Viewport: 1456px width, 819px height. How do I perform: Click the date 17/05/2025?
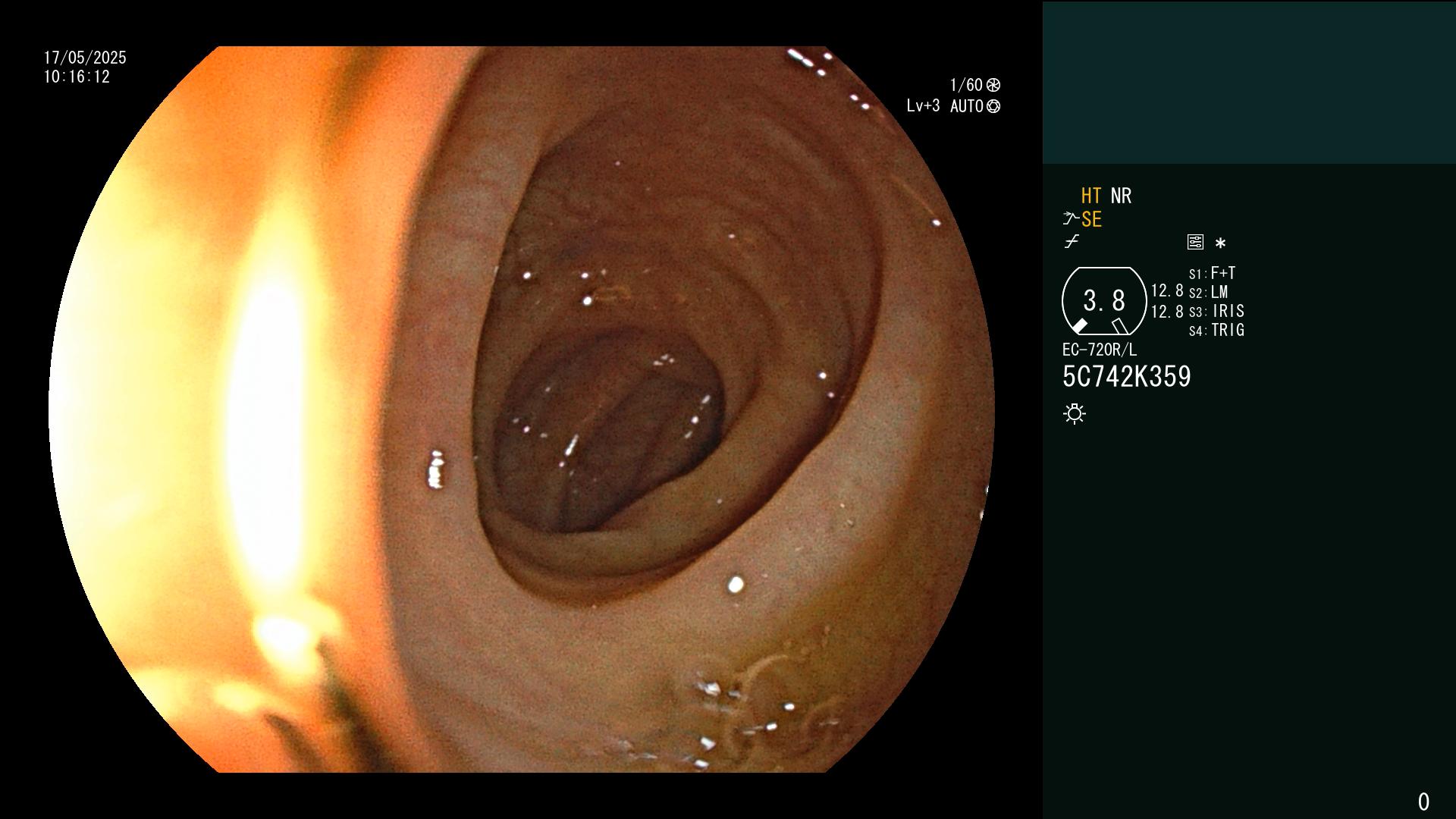coord(85,58)
